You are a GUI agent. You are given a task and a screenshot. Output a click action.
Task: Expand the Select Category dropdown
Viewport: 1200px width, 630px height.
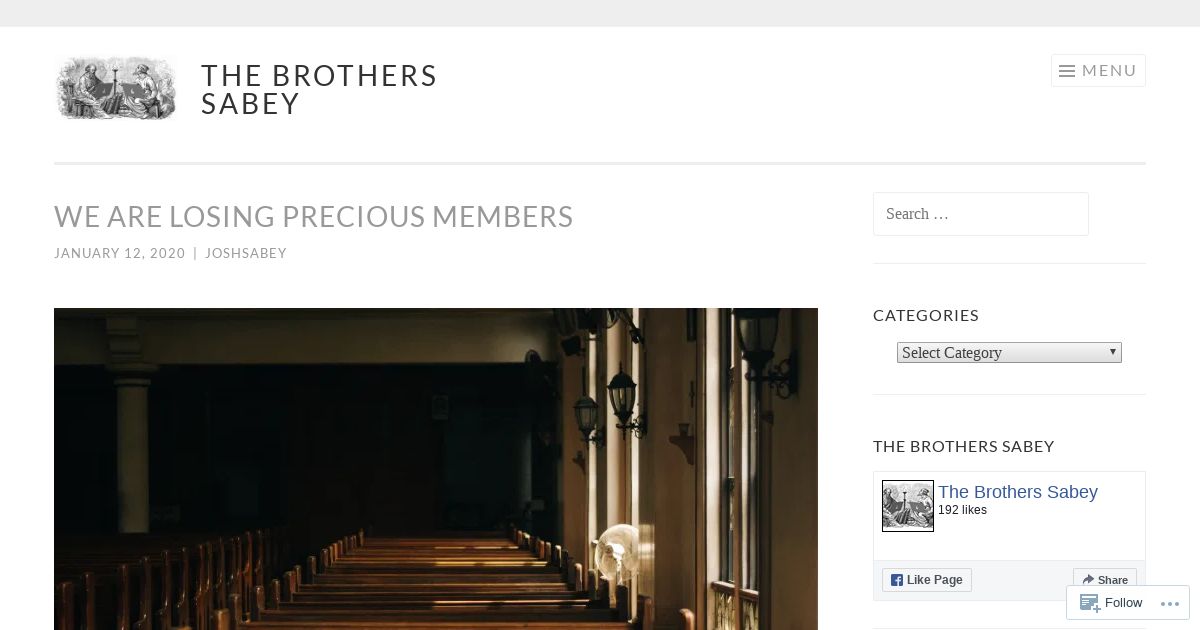pos(1009,353)
